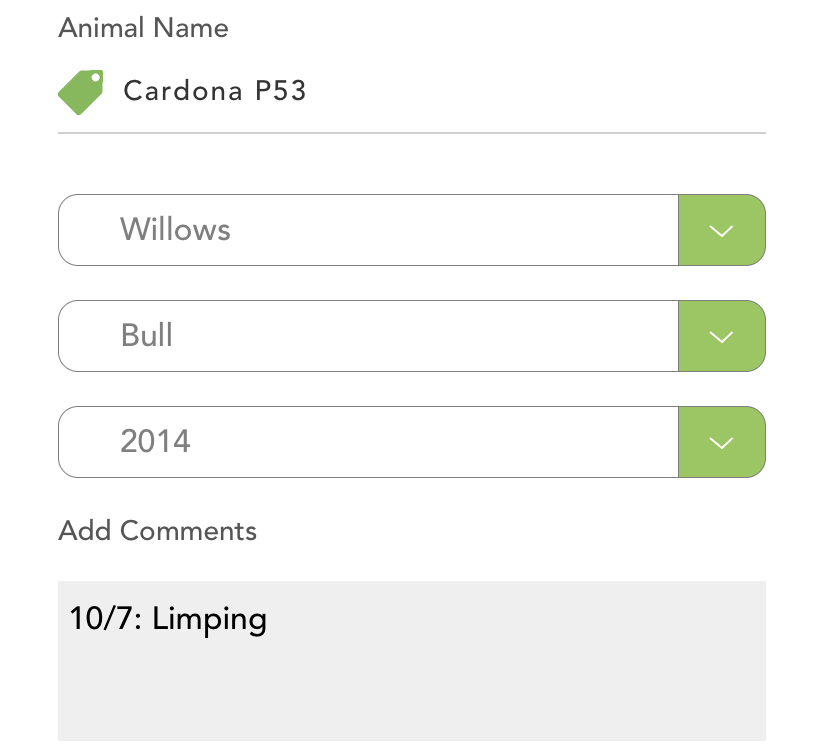Click the 2014 value text

[x=155, y=442]
